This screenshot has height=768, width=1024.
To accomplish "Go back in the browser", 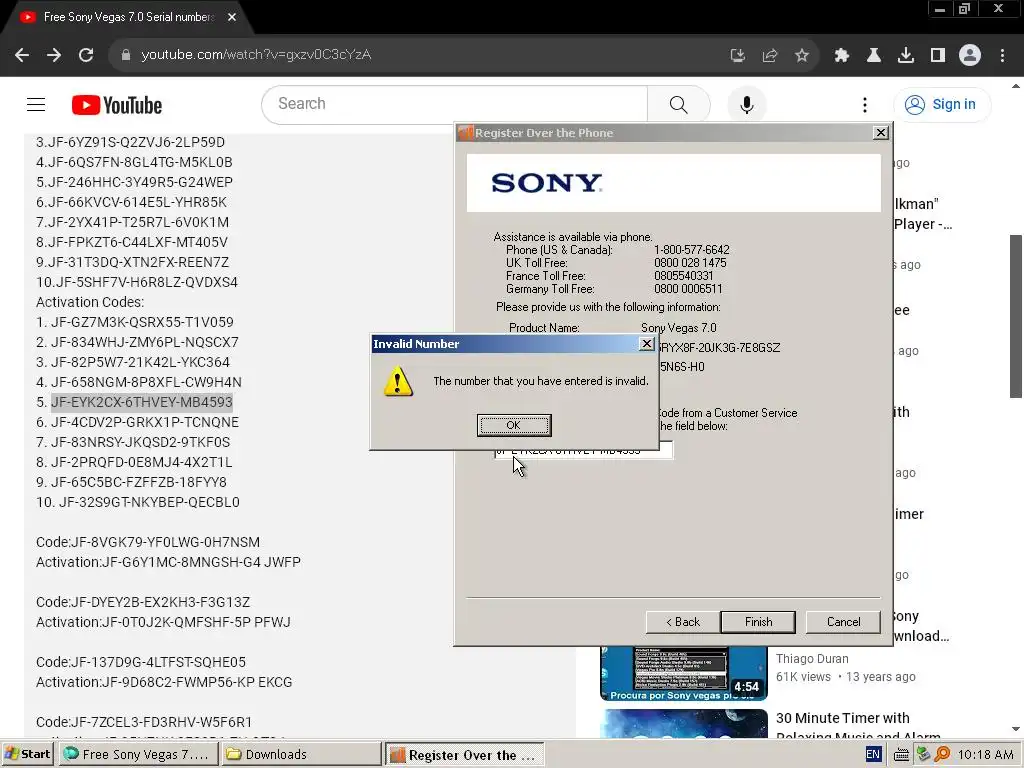I will (x=22, y=55).
